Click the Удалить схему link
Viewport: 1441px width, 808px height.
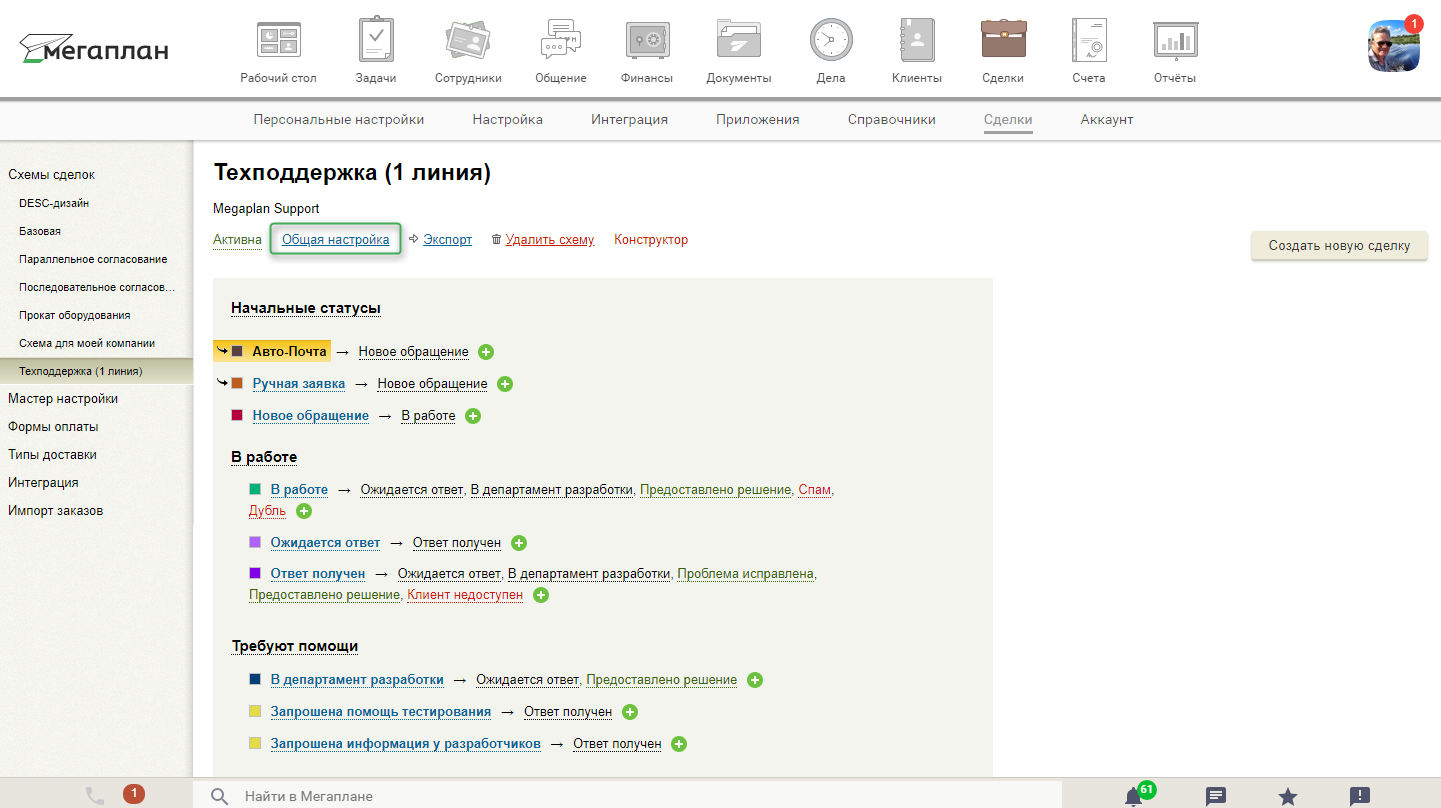coord(549,240)
